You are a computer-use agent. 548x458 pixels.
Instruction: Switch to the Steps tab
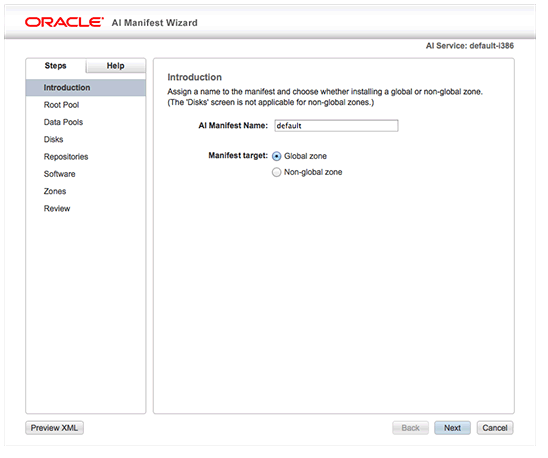[56, 66]
